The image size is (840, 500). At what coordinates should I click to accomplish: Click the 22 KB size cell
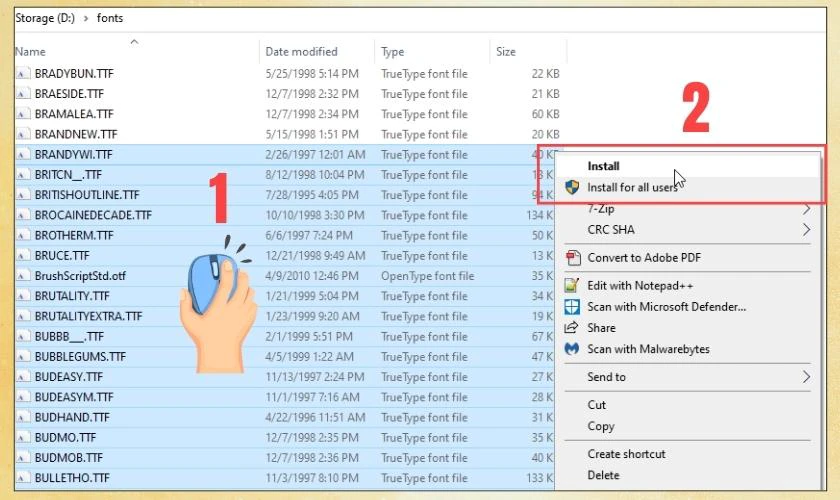545,73
